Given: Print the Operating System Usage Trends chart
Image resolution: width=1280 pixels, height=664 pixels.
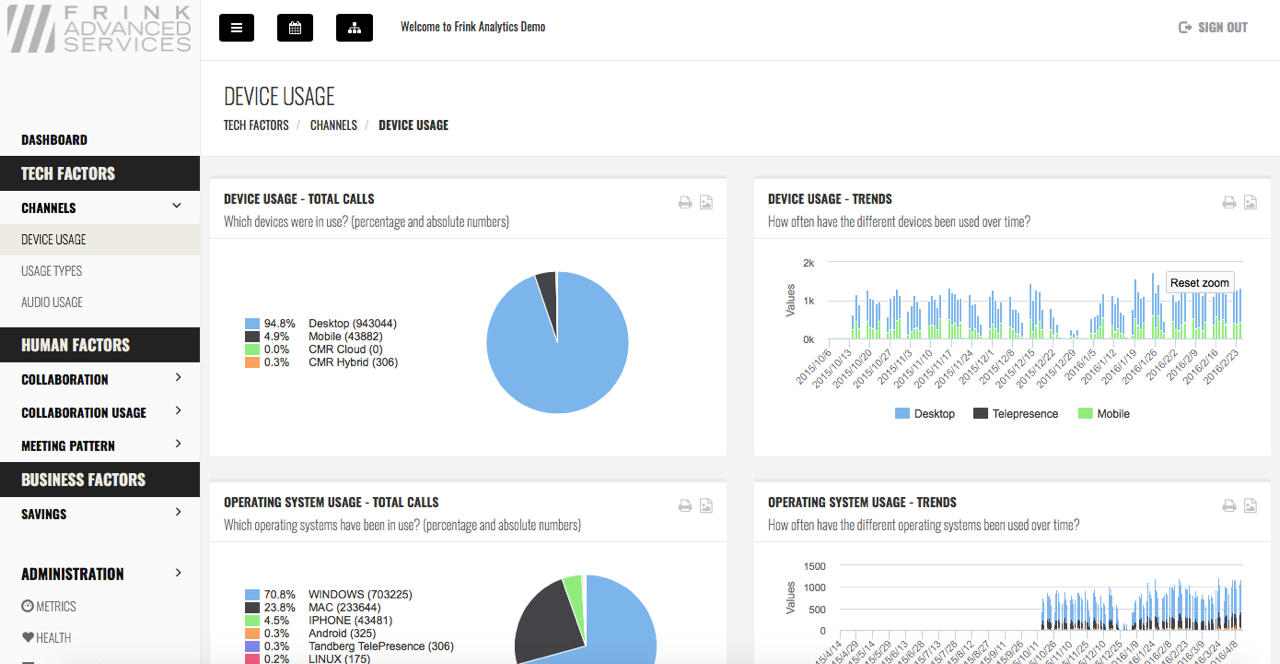Looking at the screenshot, I should pyautogui.click(x=1229, y=506).
